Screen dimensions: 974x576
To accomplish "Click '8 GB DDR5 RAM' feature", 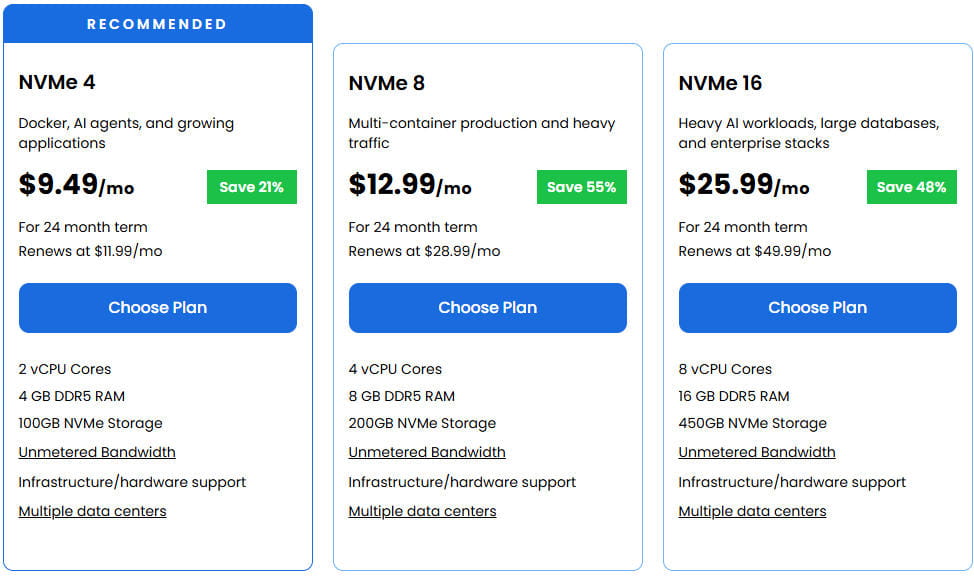I will point(401,396).
